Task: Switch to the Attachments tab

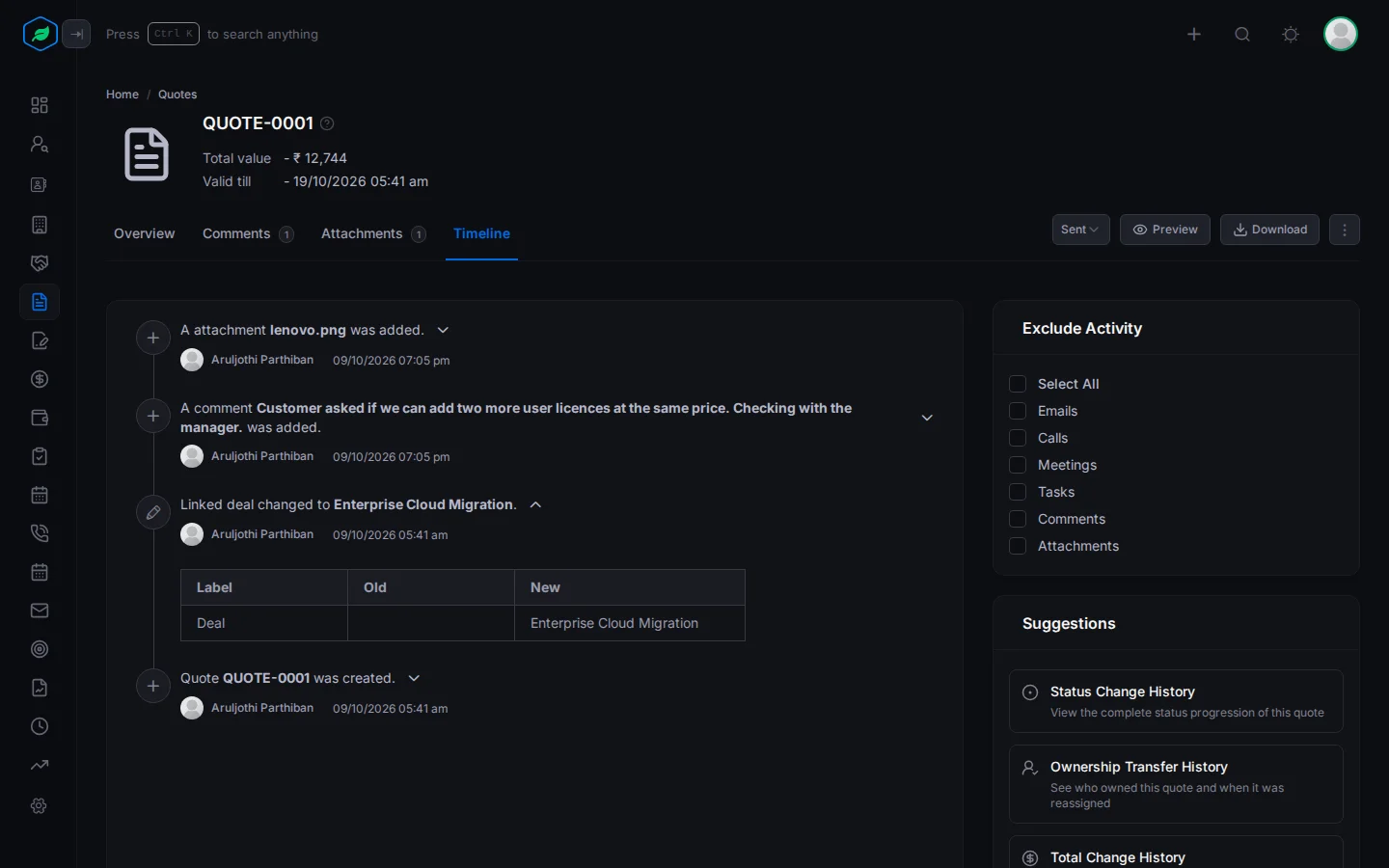Action: pyautogui.click(x=373, y=233)
